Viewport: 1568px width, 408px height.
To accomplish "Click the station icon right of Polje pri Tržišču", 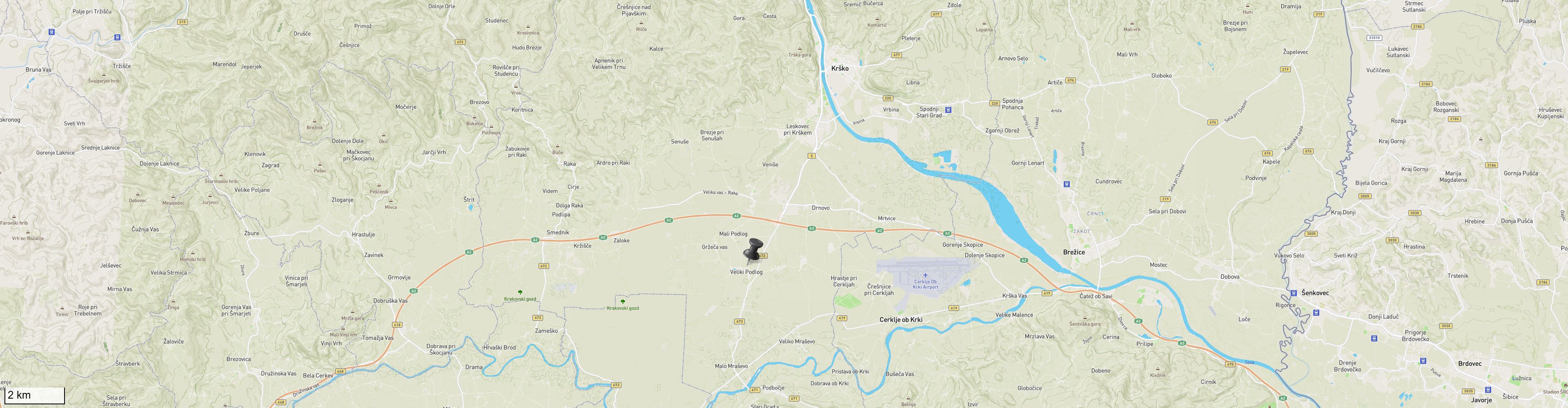I will coord(118,37).
